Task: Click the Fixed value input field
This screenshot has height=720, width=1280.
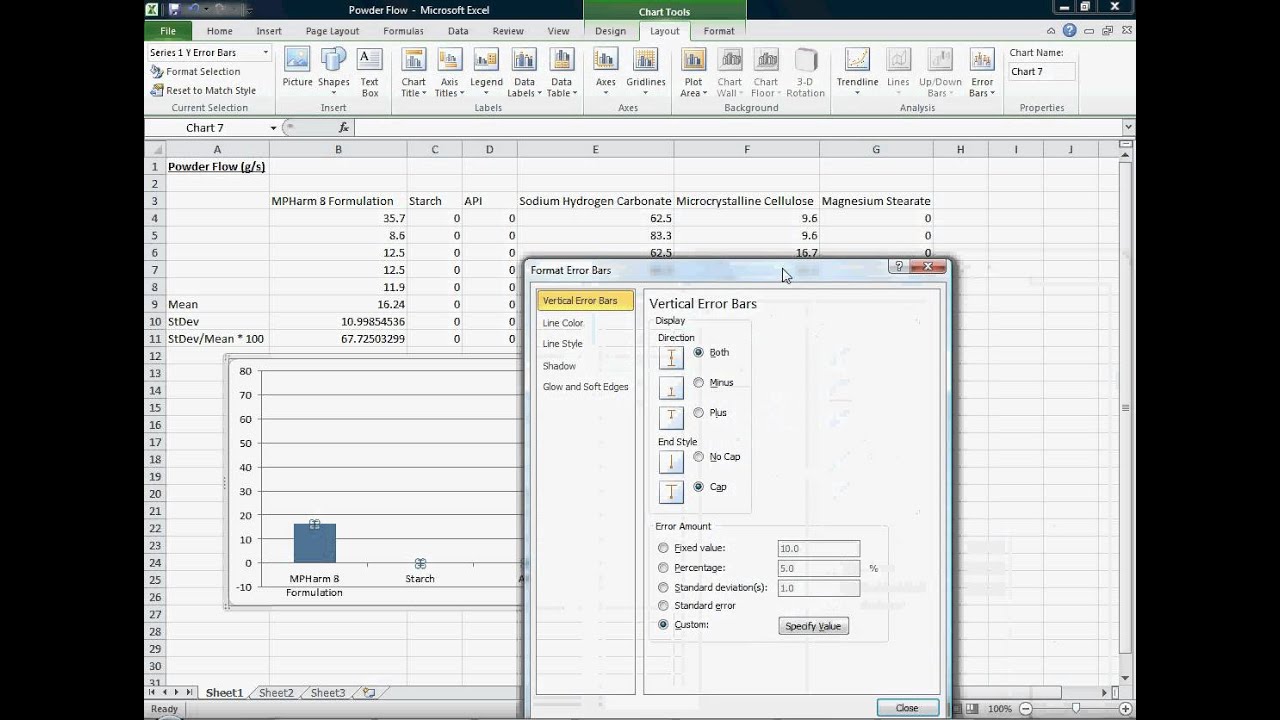Action: coord(819,548)
